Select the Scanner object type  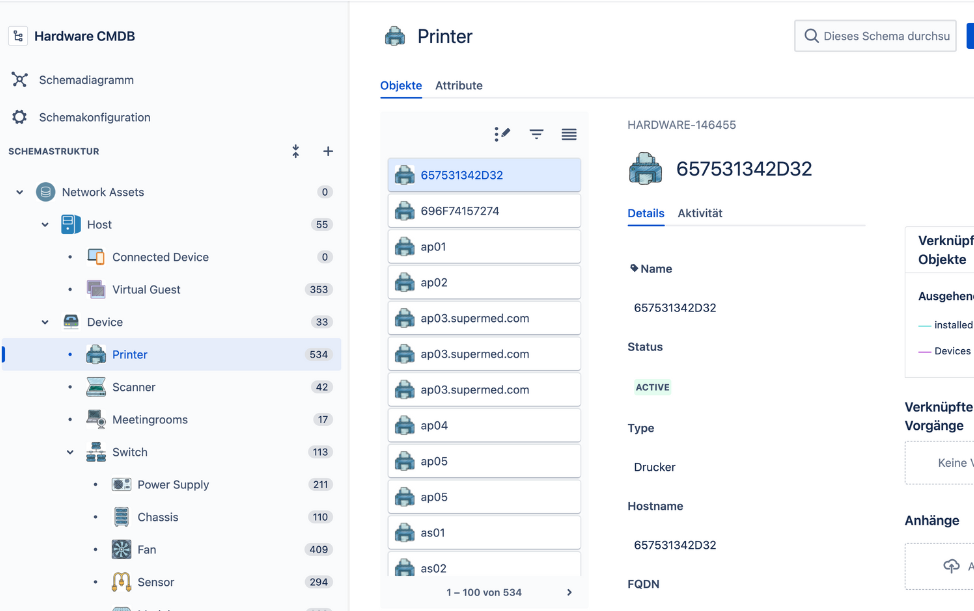point(133,387)
